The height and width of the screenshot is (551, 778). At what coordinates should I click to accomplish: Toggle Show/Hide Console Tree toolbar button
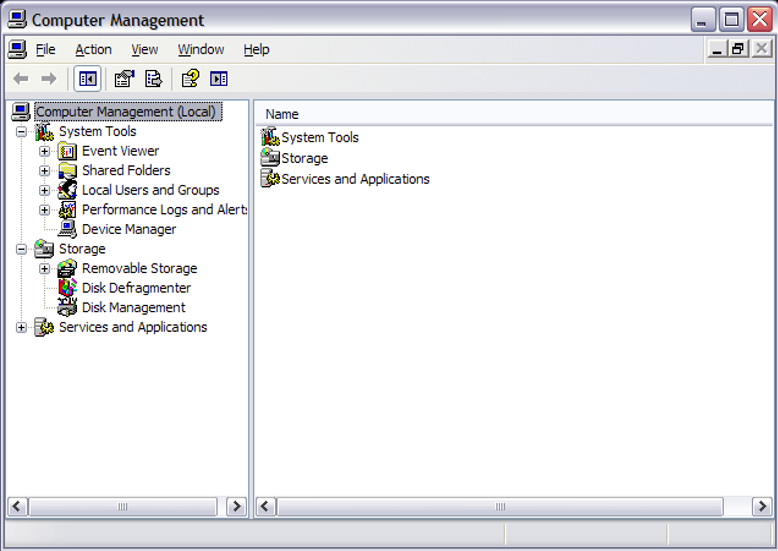pos(87,78)
